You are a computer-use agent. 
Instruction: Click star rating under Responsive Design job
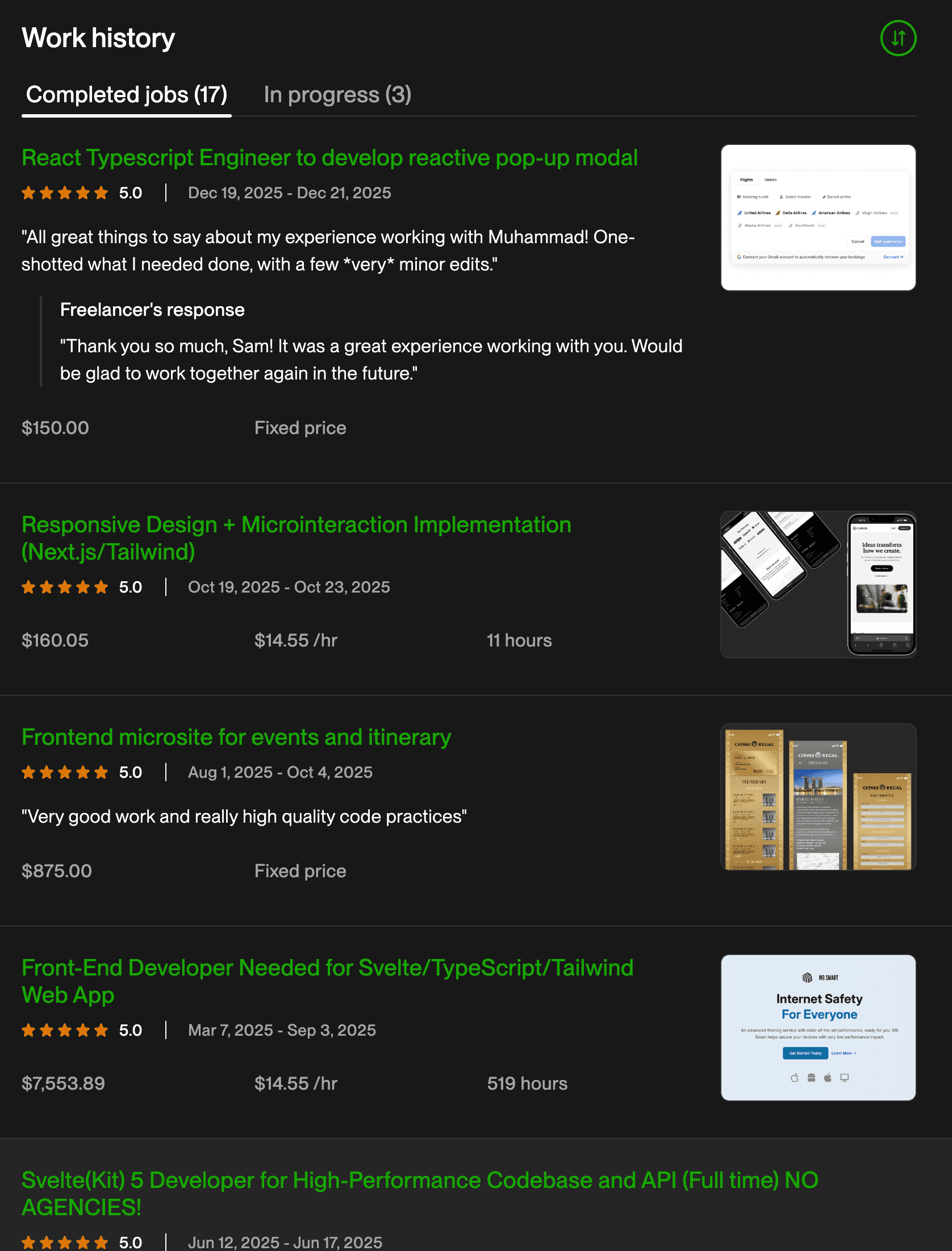(x=65, y=587)
